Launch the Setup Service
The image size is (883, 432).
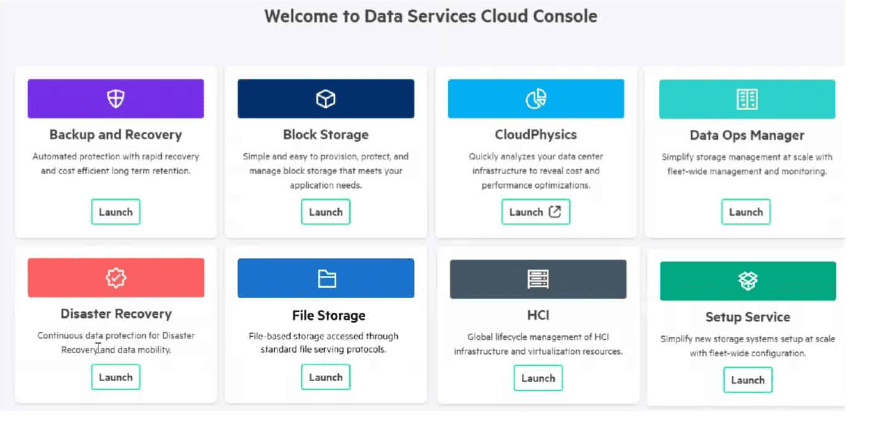[748, 380]
